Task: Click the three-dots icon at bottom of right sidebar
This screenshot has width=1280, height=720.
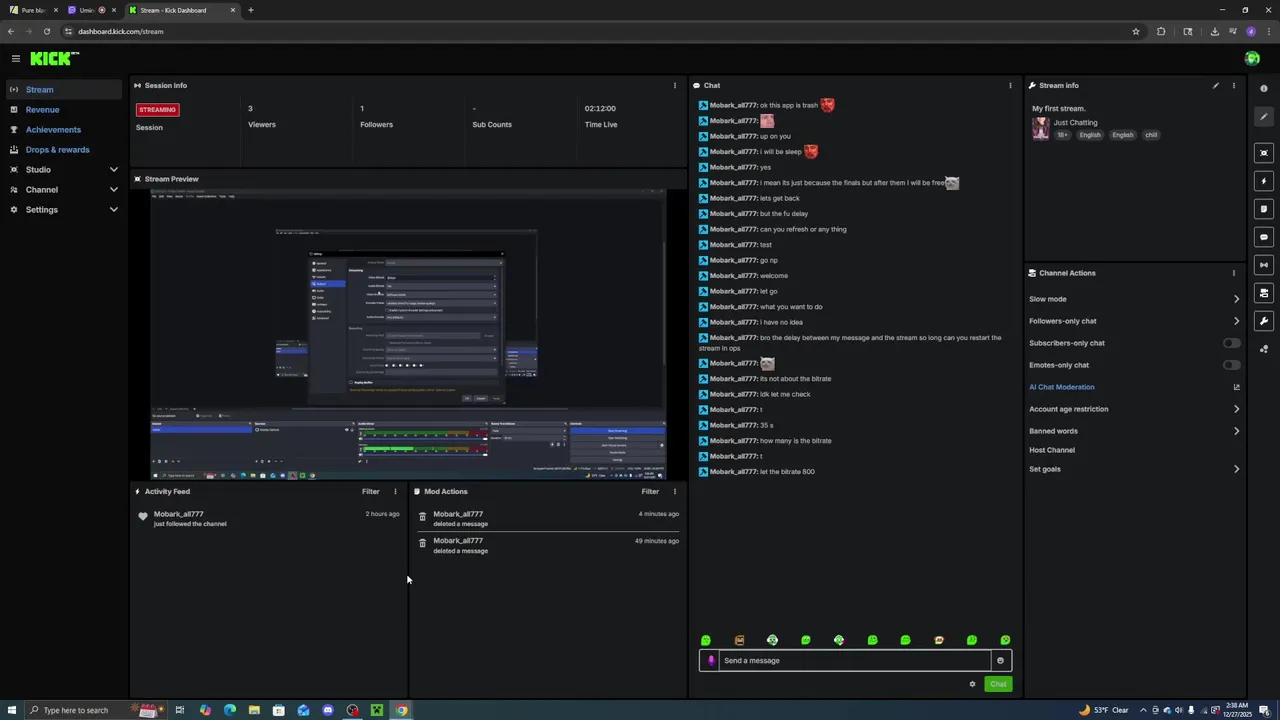Action: pyautogui.click(x=1264, y=349)
